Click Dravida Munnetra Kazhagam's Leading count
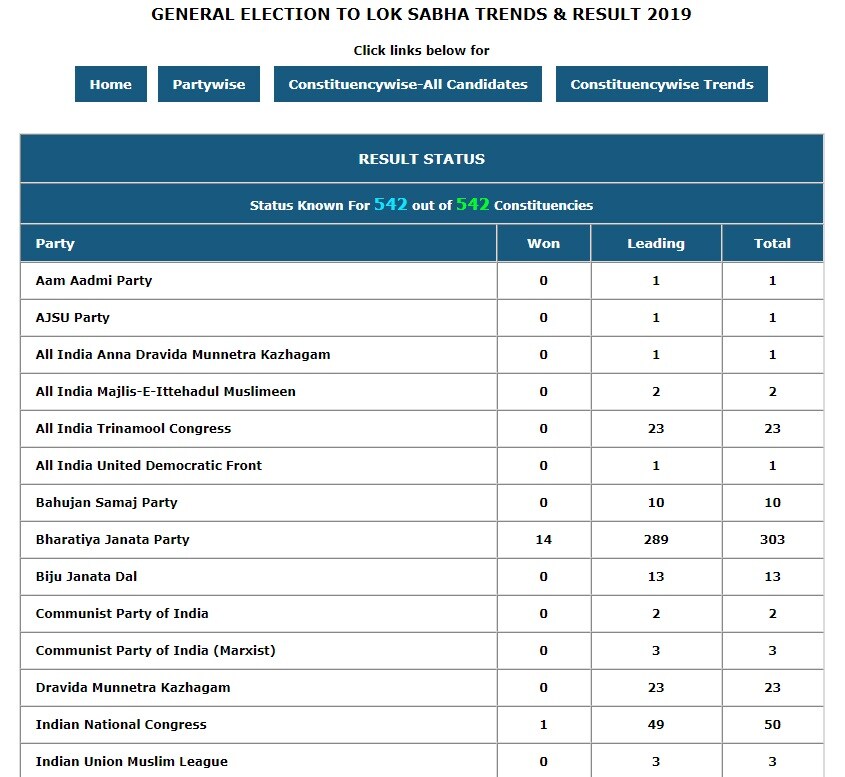845x777 pixels. pyautogui.click(x=656, y=688)
